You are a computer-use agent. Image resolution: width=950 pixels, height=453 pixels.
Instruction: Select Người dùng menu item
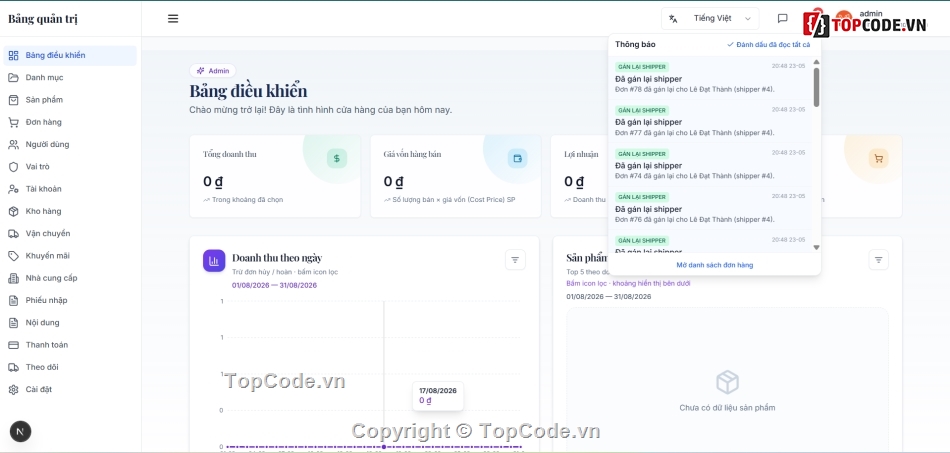pos(70,145)
